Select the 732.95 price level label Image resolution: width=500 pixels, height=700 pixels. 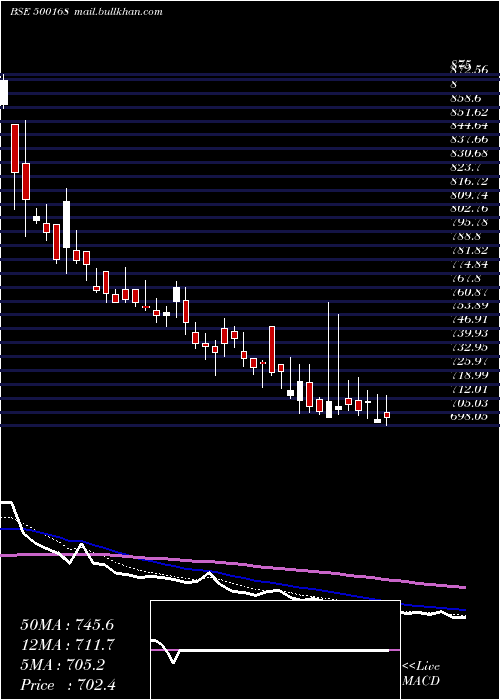(469, 347)
